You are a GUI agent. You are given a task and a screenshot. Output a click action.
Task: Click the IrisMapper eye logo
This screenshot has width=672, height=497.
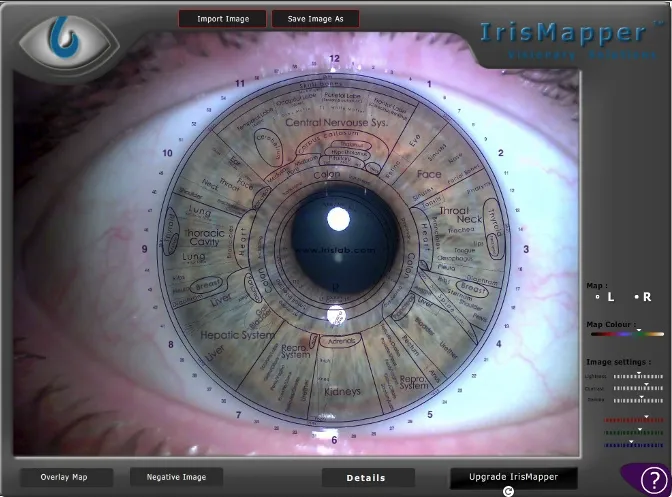[x=69, y=44]
